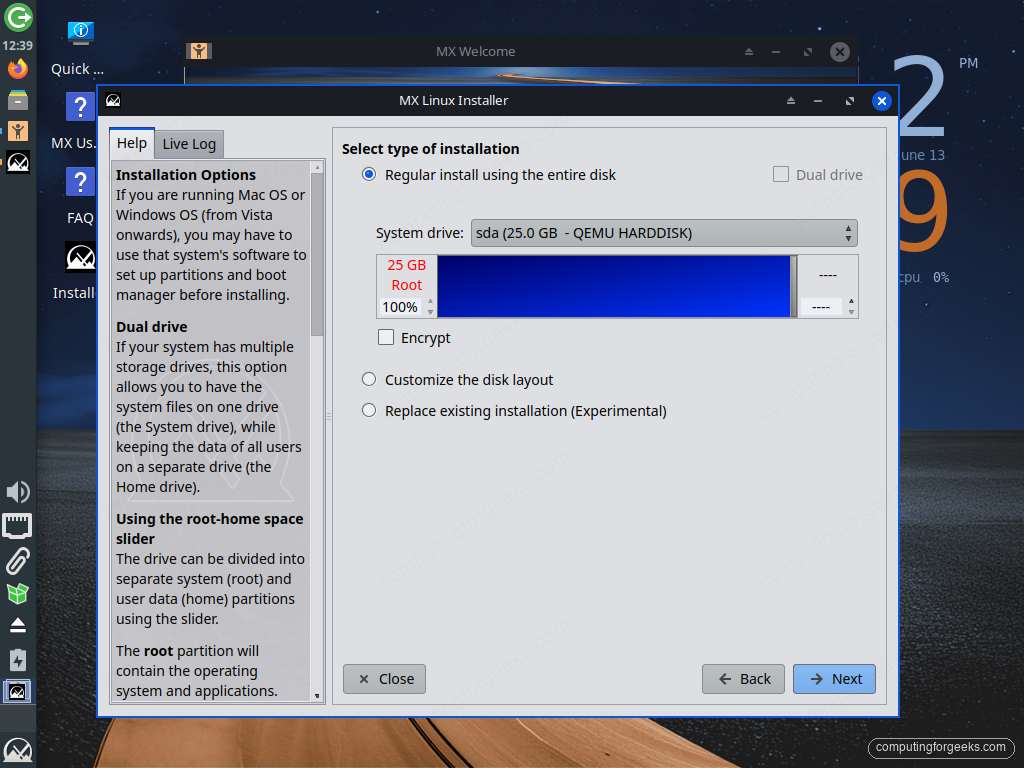The height and width of the screenshot is (768, 1024).
Task: Minimize the MX Linux Installer window
Action: 818,101
